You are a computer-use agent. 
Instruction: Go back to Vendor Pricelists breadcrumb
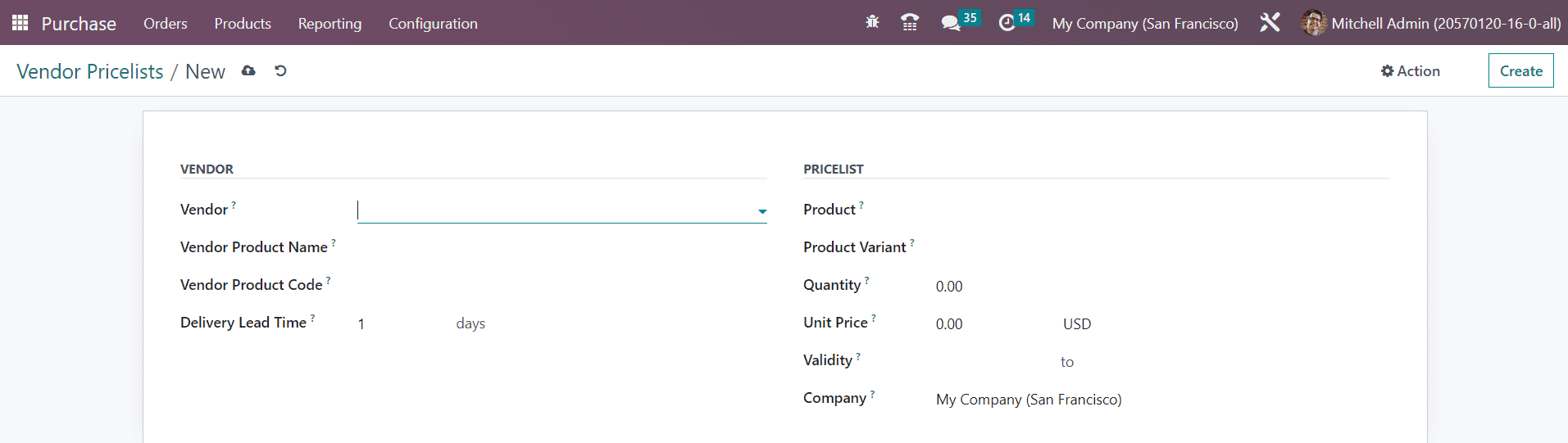(x=90, y=72)
